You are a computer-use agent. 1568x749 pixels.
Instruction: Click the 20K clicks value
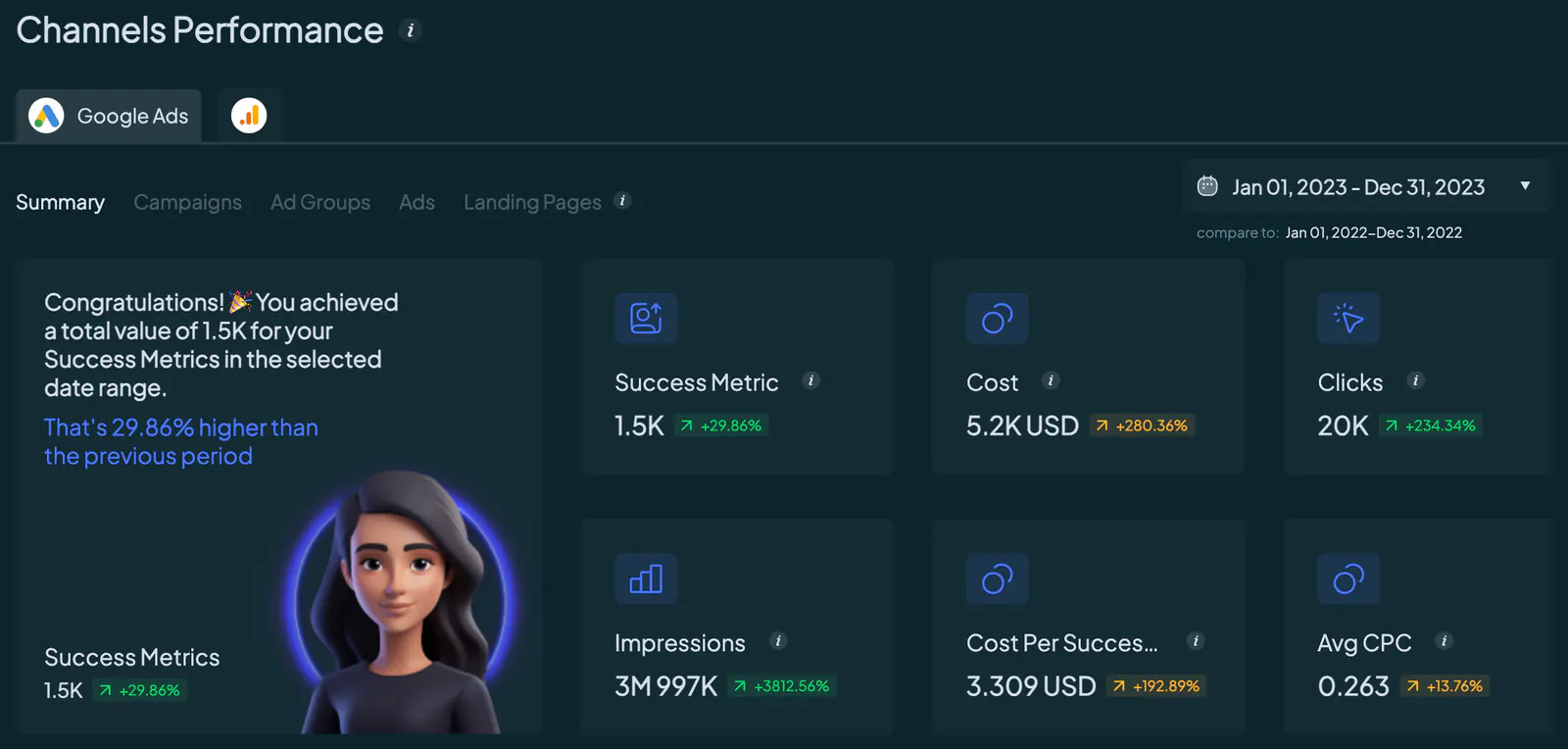point(1343,425)
